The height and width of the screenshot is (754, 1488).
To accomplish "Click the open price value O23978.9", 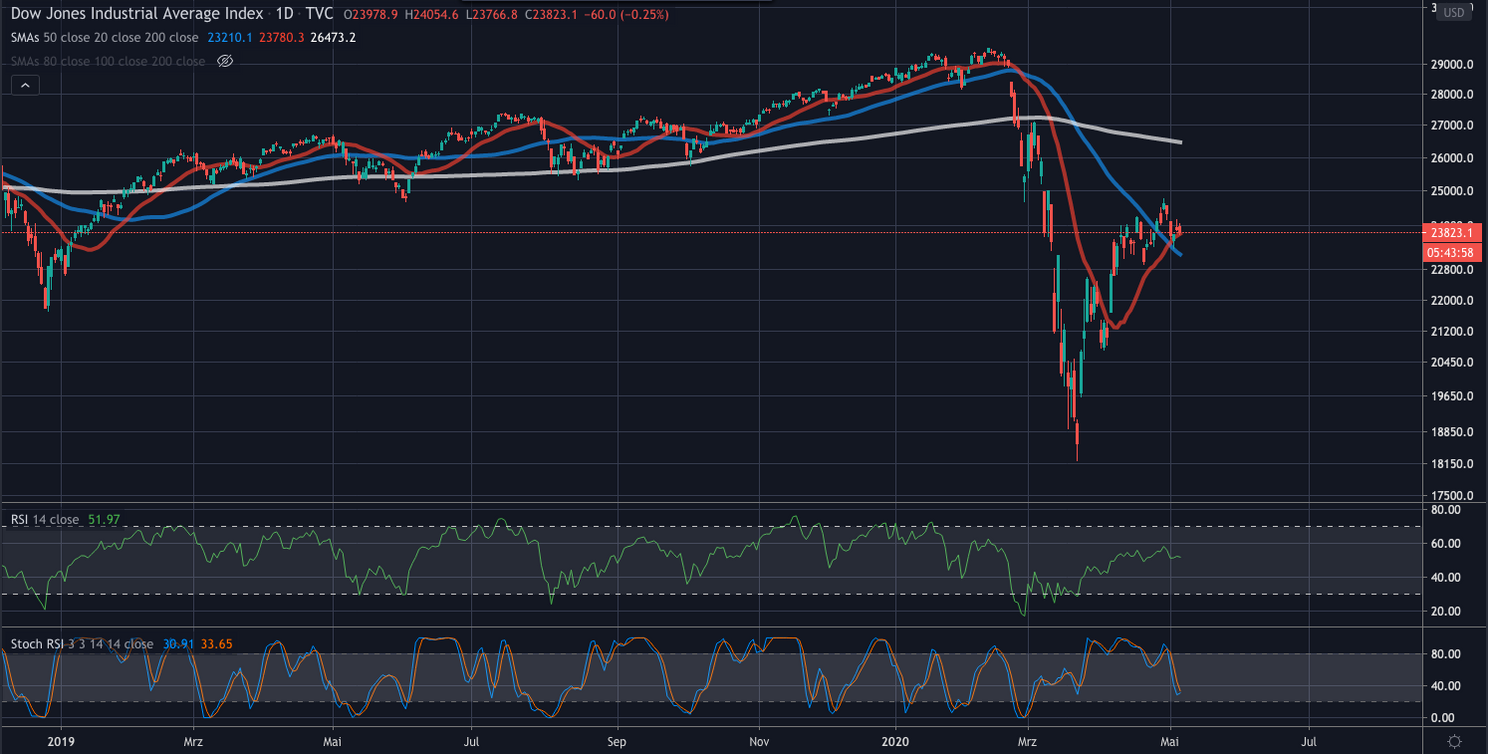I will 370,15.
